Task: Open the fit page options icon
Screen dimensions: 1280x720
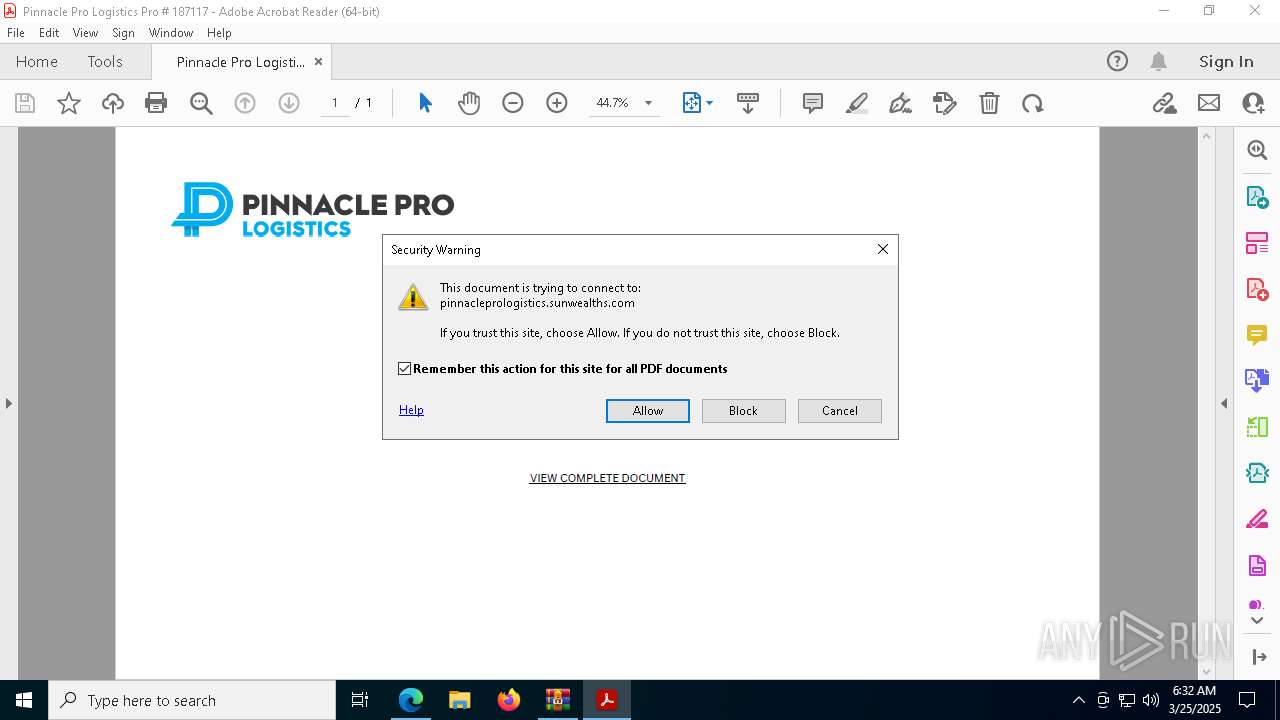Action: [x=692, y=103]
